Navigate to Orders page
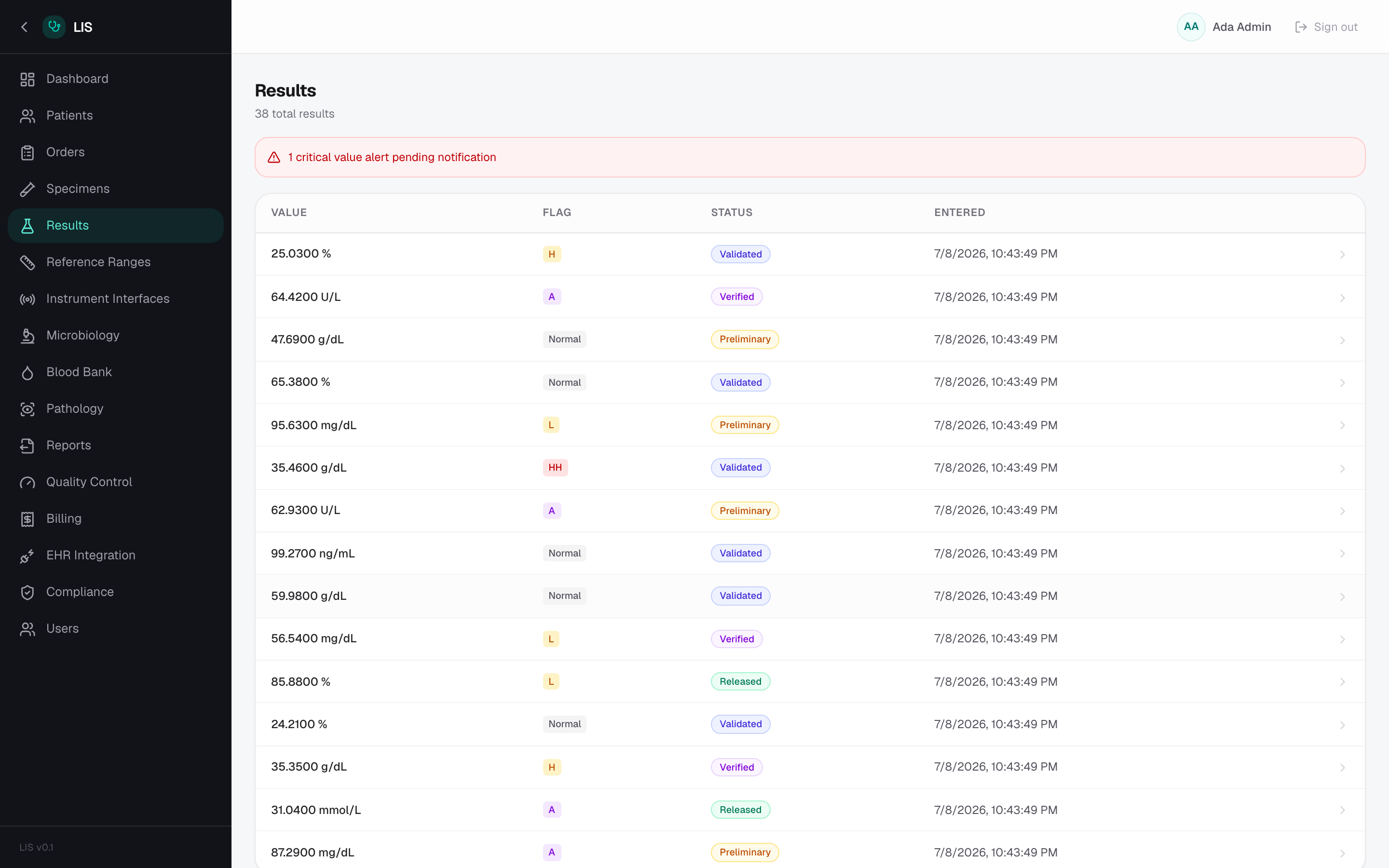Image resolution: width=1389 pixels, height=868 pixels. click(x=115, y=153)
